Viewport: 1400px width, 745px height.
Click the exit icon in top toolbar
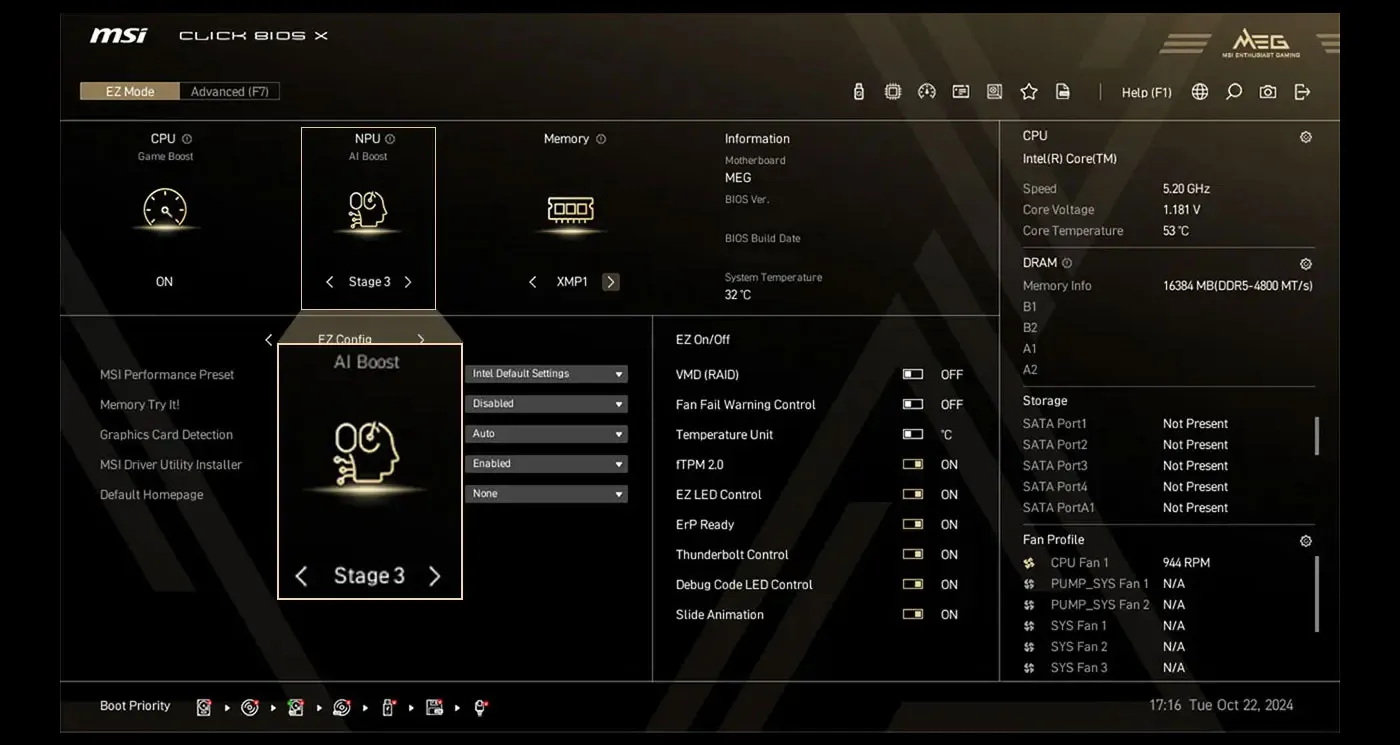click(x=1302, y=92)
